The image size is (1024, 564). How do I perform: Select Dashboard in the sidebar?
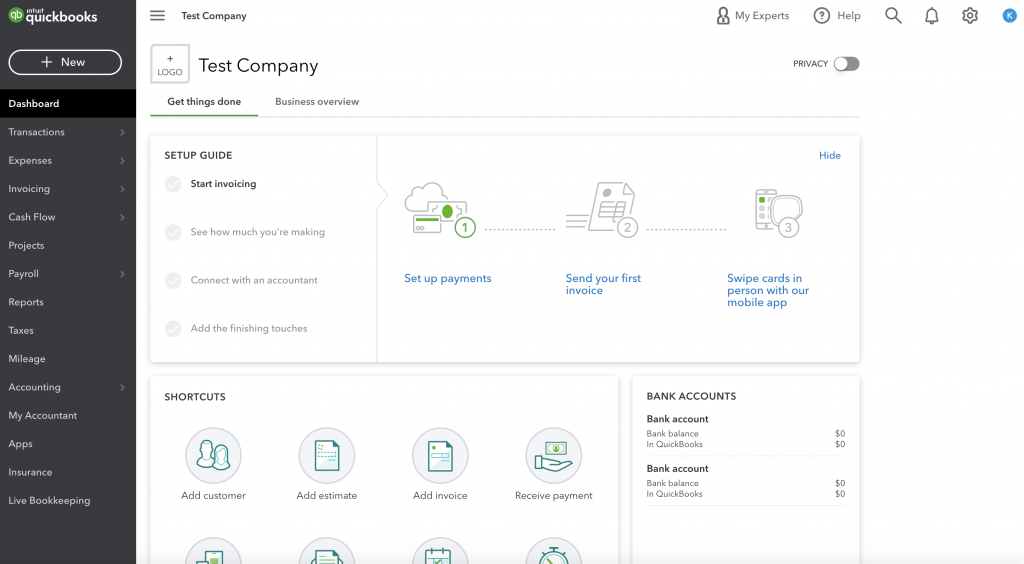click(x=68, y=104)
